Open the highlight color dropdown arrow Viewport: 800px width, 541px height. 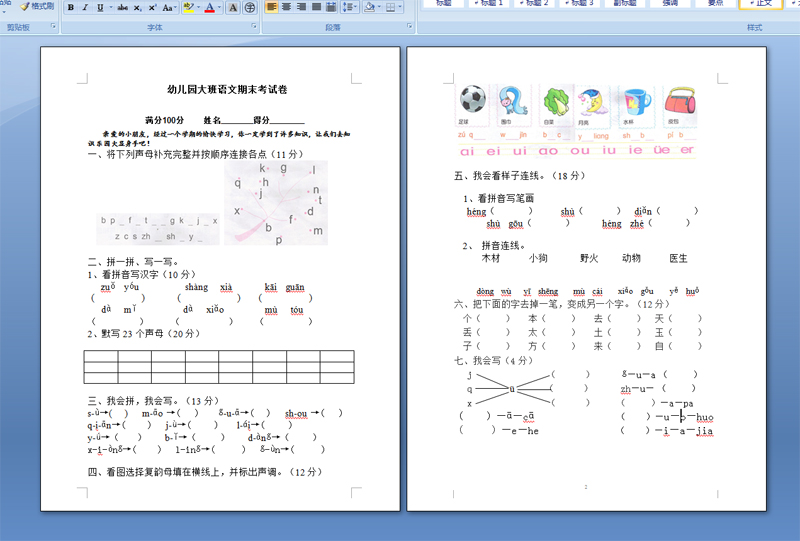click(x=198, y=7)
